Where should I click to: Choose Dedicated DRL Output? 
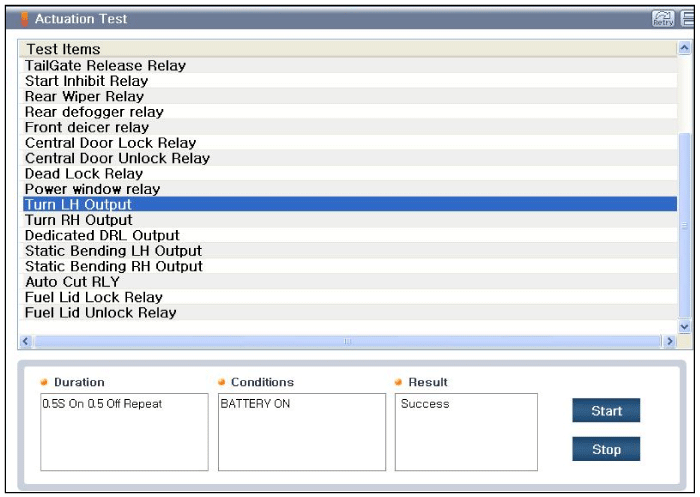(x=102, y=235)
